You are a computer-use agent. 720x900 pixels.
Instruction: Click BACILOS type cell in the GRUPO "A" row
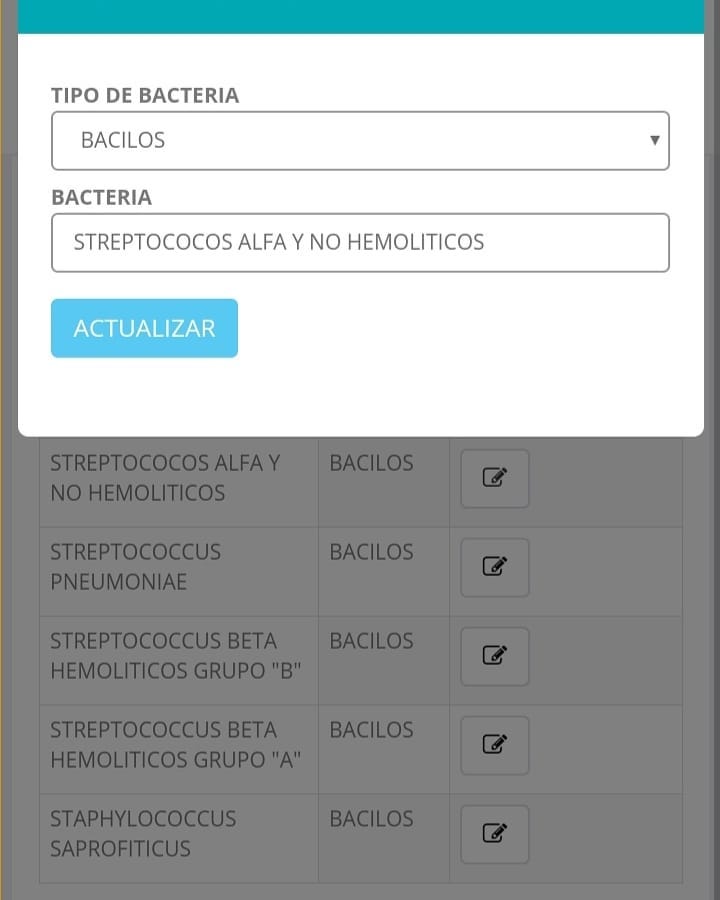pos(384,750)
